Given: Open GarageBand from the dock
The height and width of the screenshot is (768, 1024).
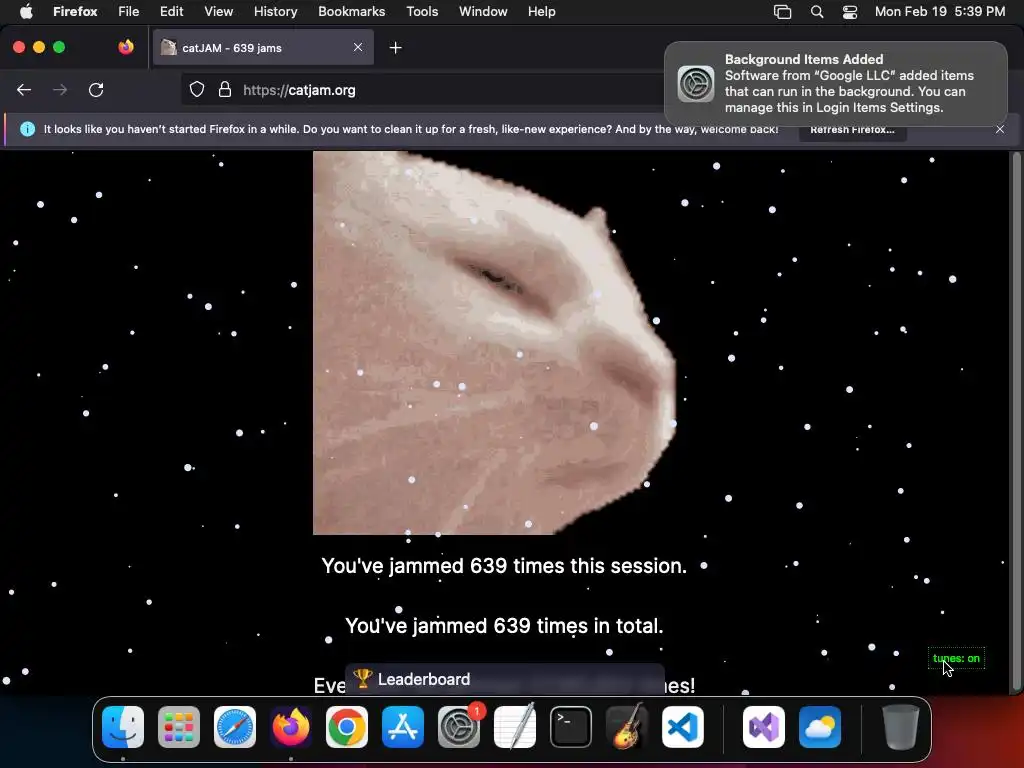Looking at the screenshot, I should click(x=627, y=727).
